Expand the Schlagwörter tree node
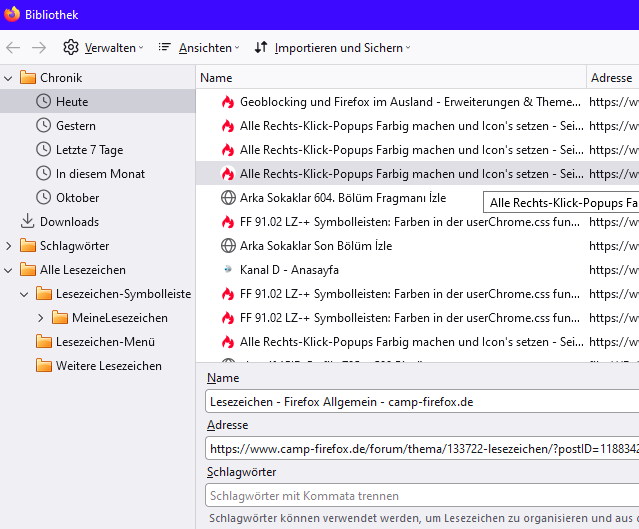639x529 pixels. pyautogui.click(x=9, y=245)
